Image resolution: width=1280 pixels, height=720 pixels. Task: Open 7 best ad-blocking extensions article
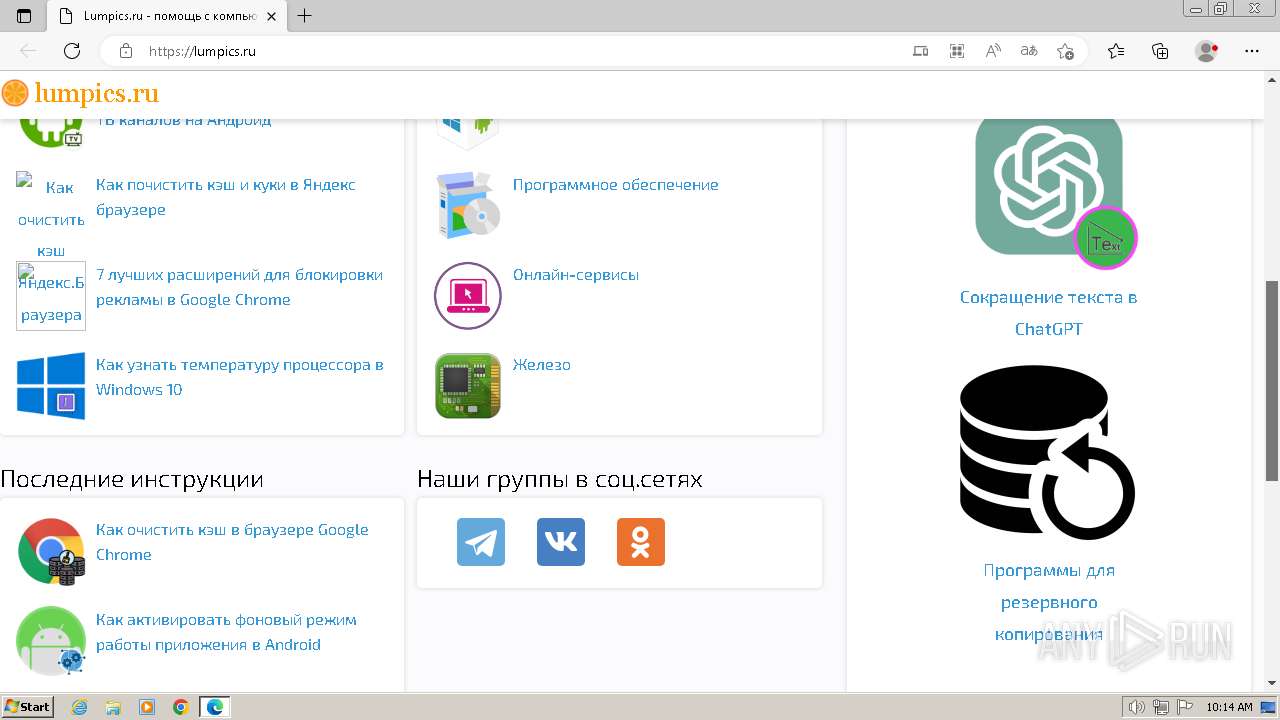pyautogui.click(x=240, y=287)
